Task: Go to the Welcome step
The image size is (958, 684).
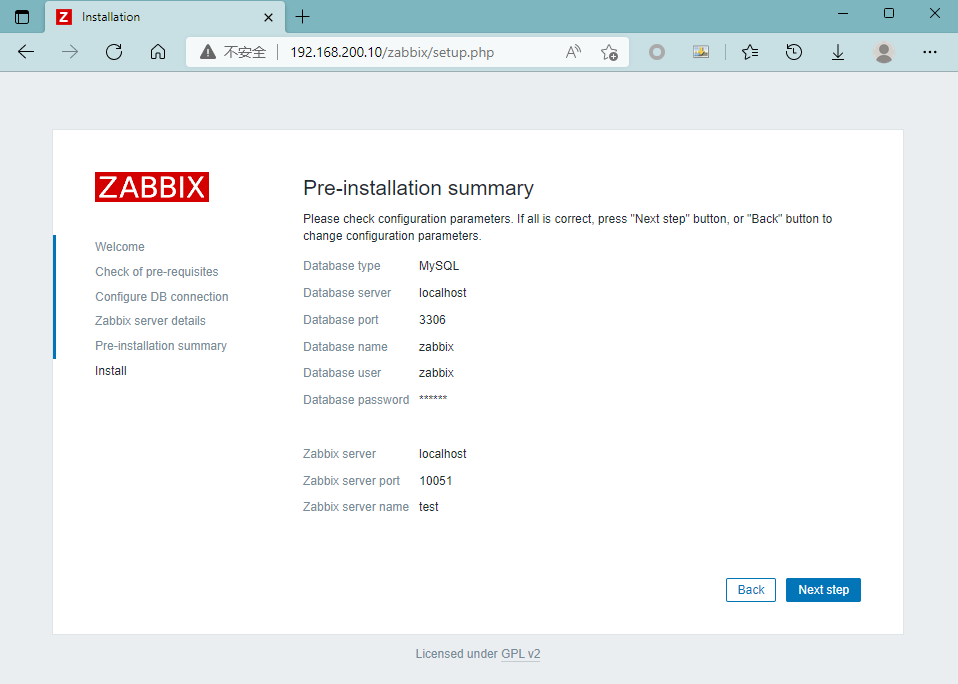Action: (120, 247)
